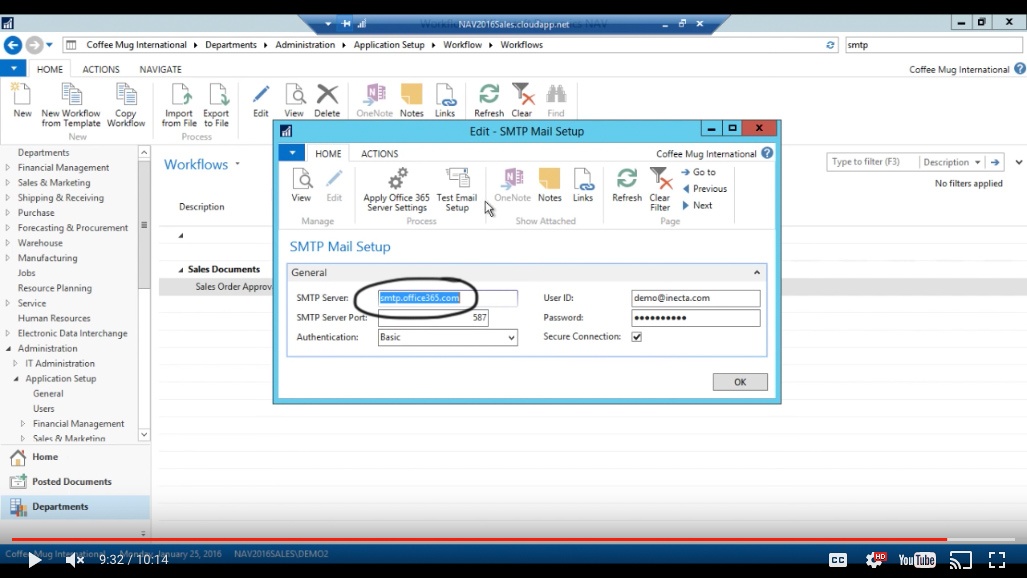Screen dimensions: 1027x578
Task: Open Notes in the Workflows ribbon
Action: tap(411, 100)
